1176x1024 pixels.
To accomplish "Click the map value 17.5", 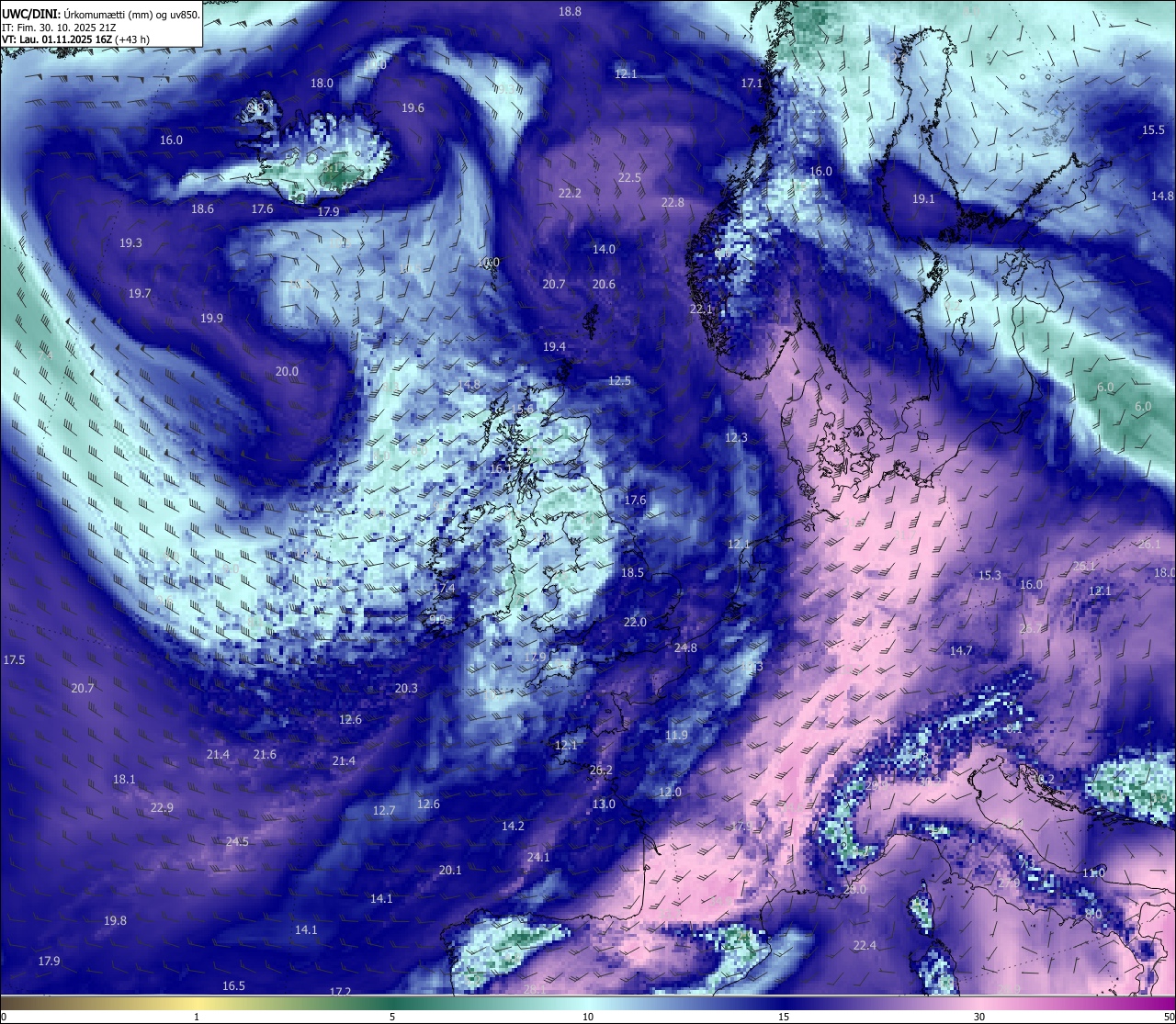I will click(14, 659).
